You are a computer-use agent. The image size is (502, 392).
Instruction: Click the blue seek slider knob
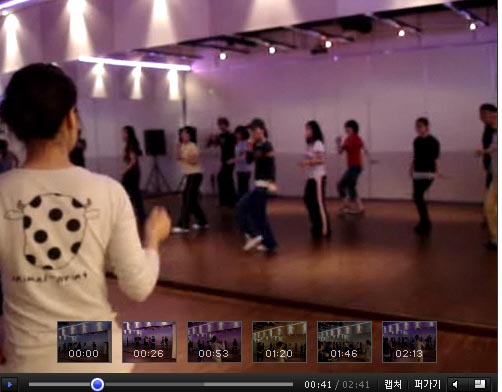(x=97, y=384)
